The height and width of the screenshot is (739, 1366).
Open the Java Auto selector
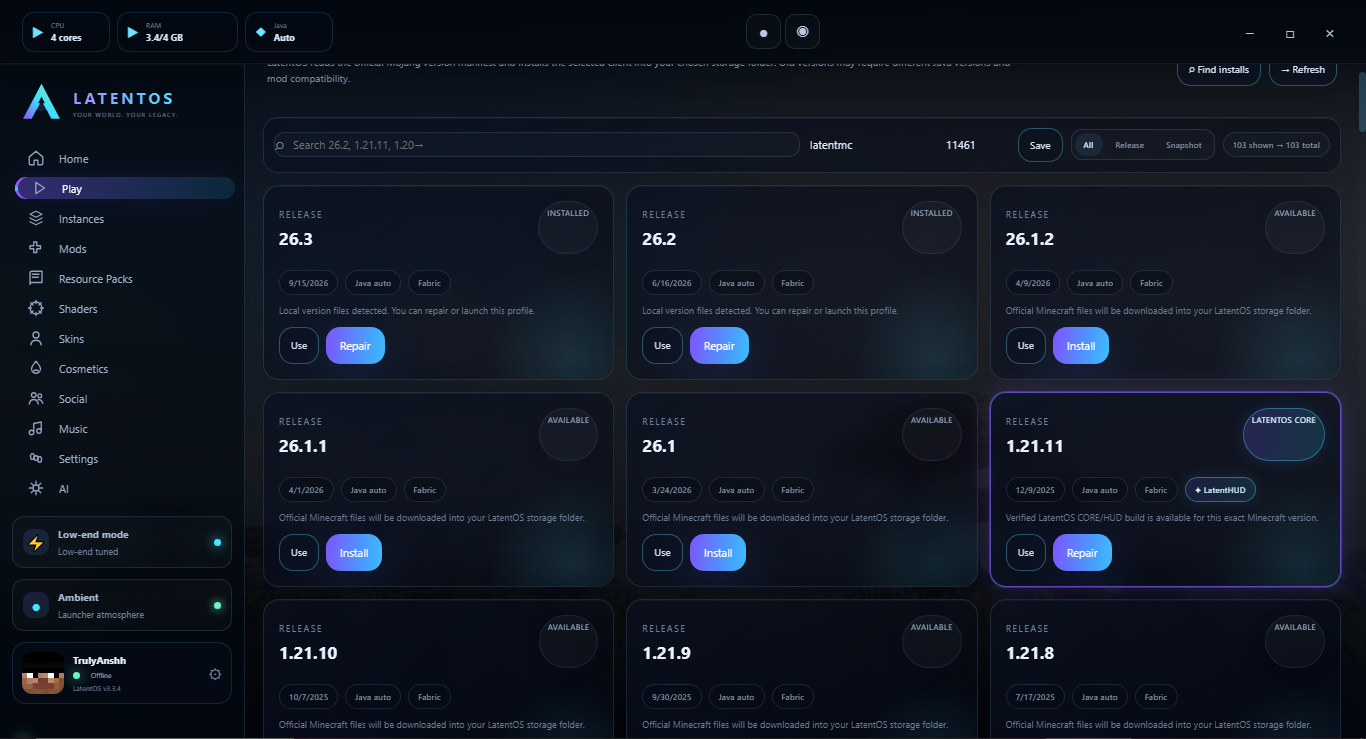pos(289,32)
